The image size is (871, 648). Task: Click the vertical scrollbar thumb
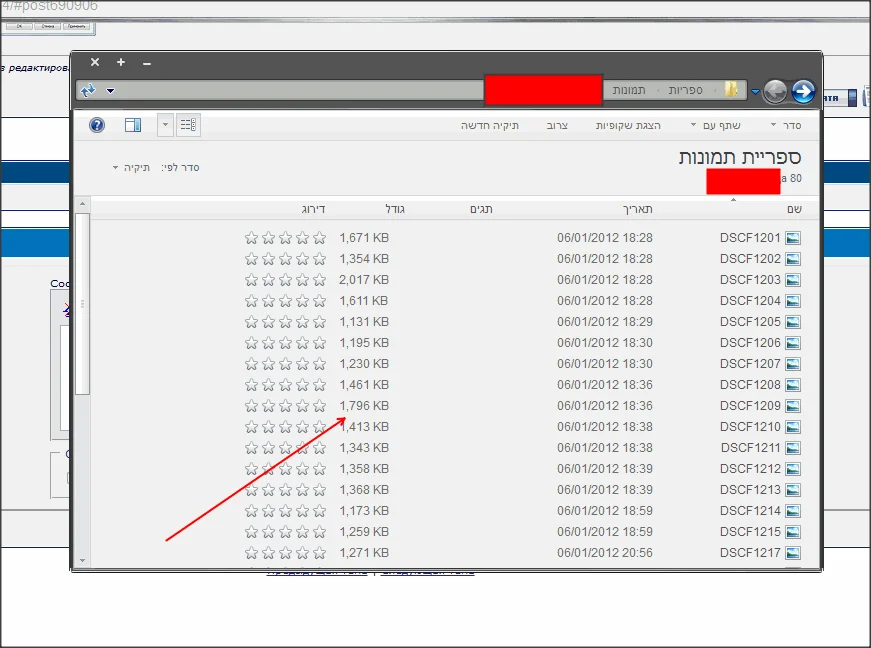pyautogui.click(x=82, y=304)
